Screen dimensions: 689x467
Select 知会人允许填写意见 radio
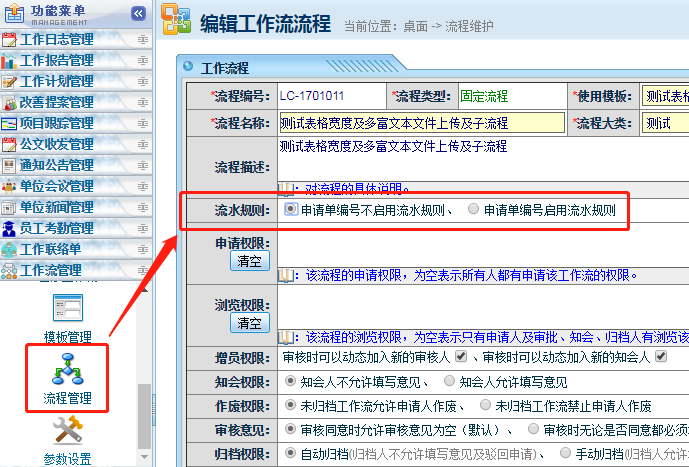click(x=449, y=381)
